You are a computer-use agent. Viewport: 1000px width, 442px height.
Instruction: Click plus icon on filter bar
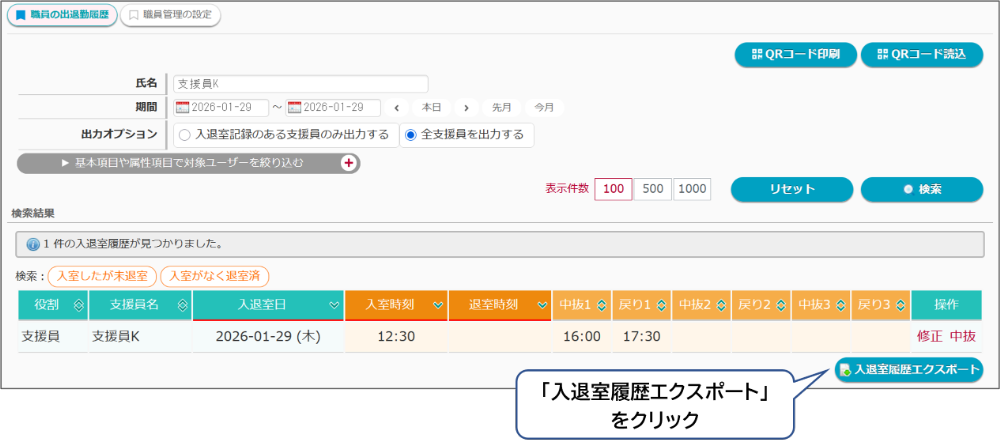[349, 163]
